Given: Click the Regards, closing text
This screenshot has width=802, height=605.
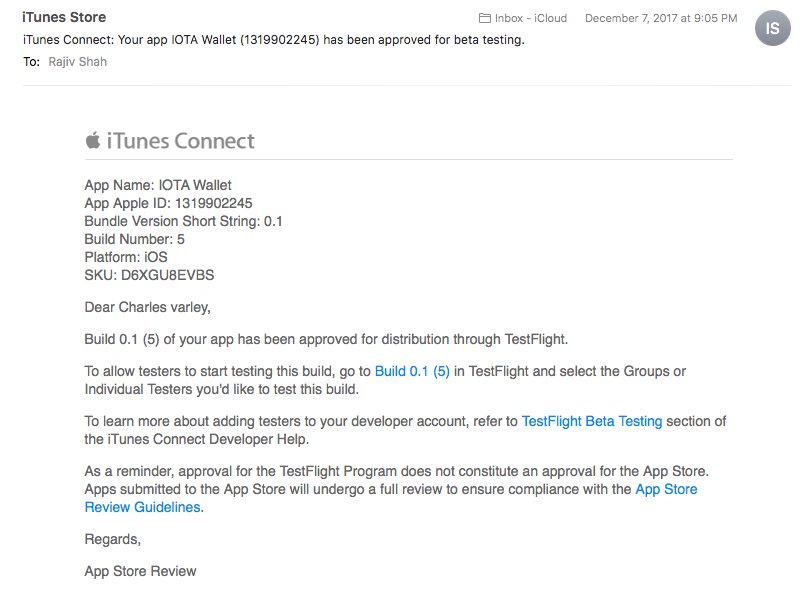Looking at the screenshot, I should pos(113,540).
